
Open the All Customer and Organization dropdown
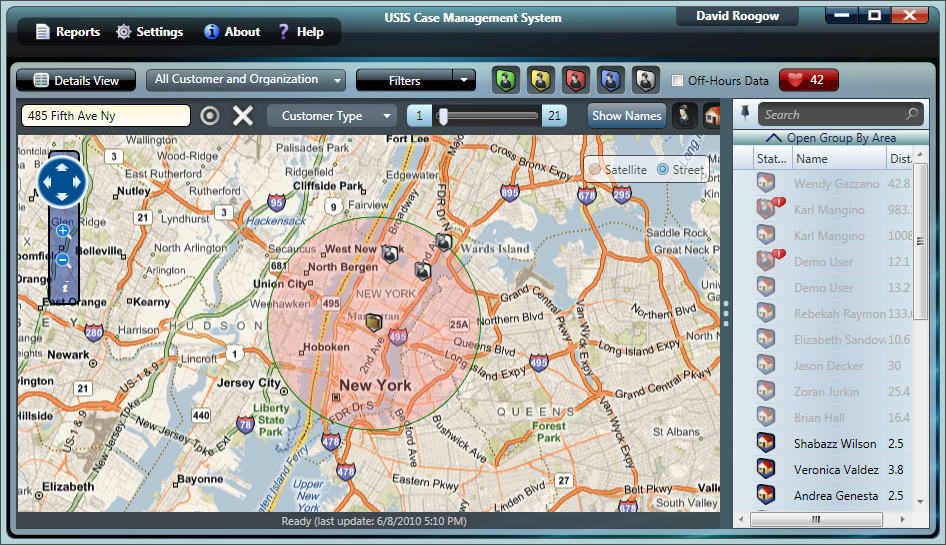[246, 80]
